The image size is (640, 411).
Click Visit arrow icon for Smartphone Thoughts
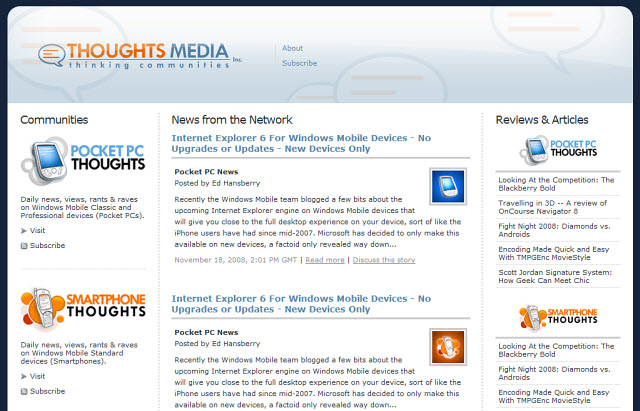[24, 377]
